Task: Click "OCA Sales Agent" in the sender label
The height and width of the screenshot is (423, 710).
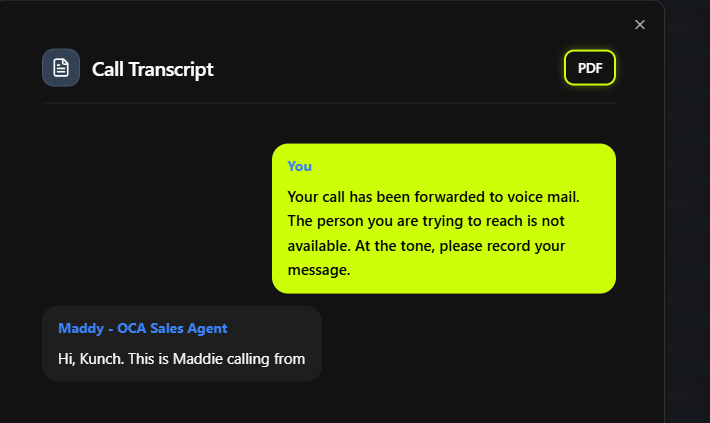Action: point(172,328)
